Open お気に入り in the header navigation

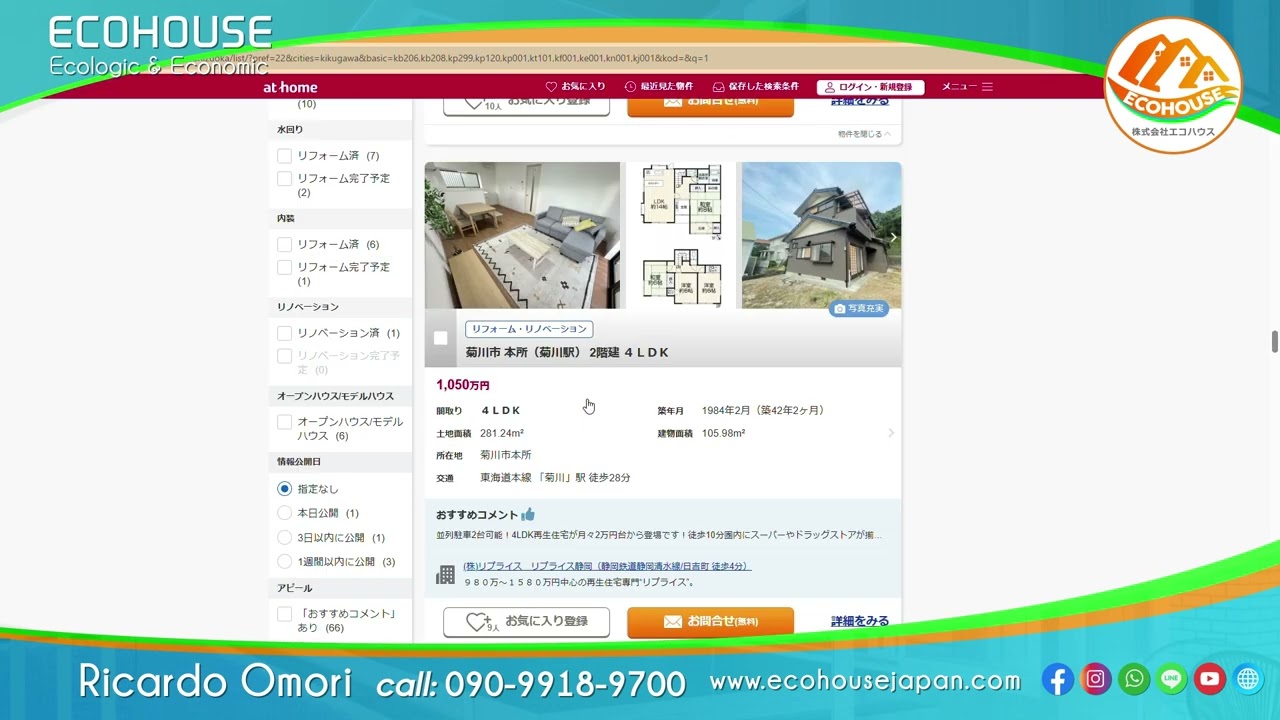(583, 87)
